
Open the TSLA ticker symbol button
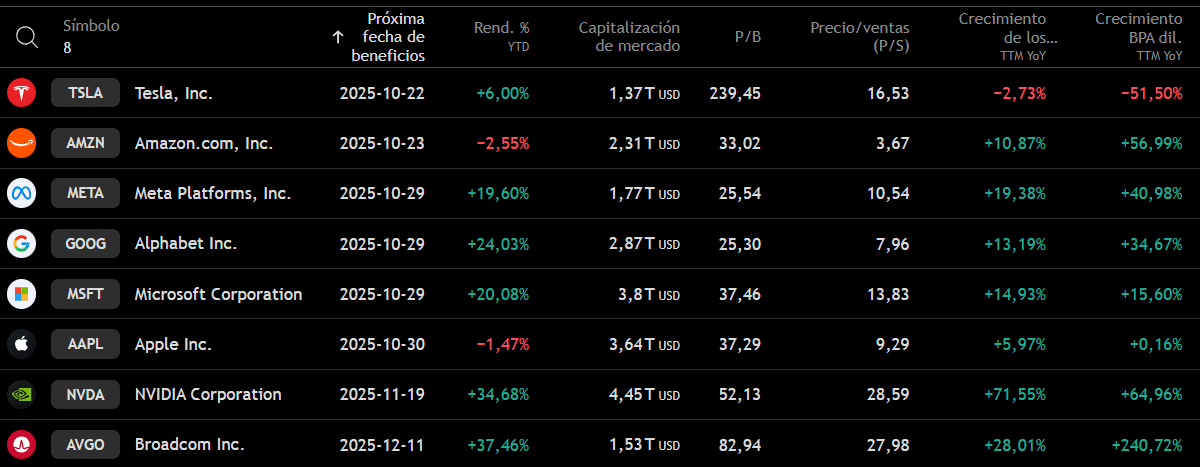tap(85, 93)
